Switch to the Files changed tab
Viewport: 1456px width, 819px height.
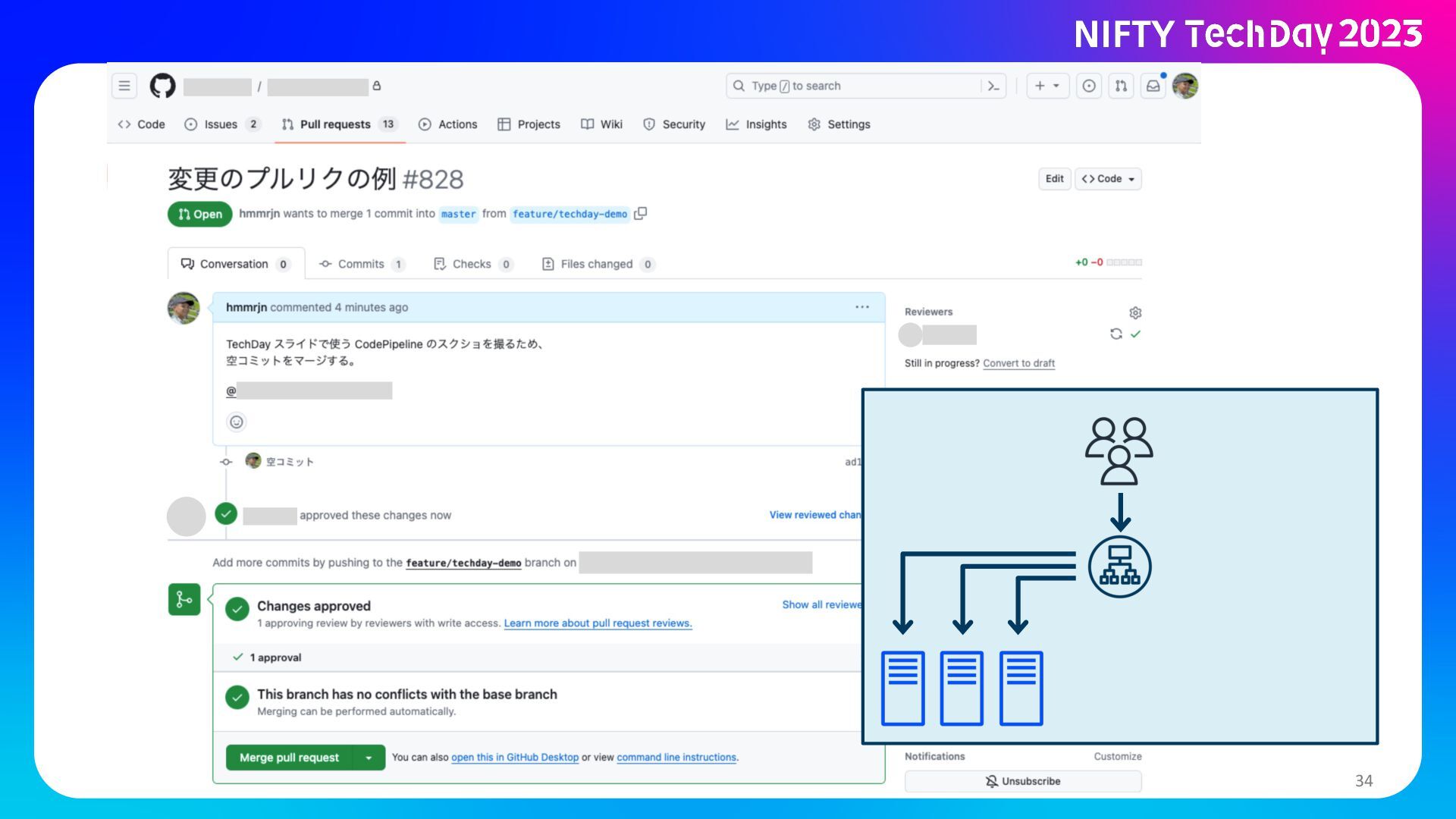click(597, 264)
